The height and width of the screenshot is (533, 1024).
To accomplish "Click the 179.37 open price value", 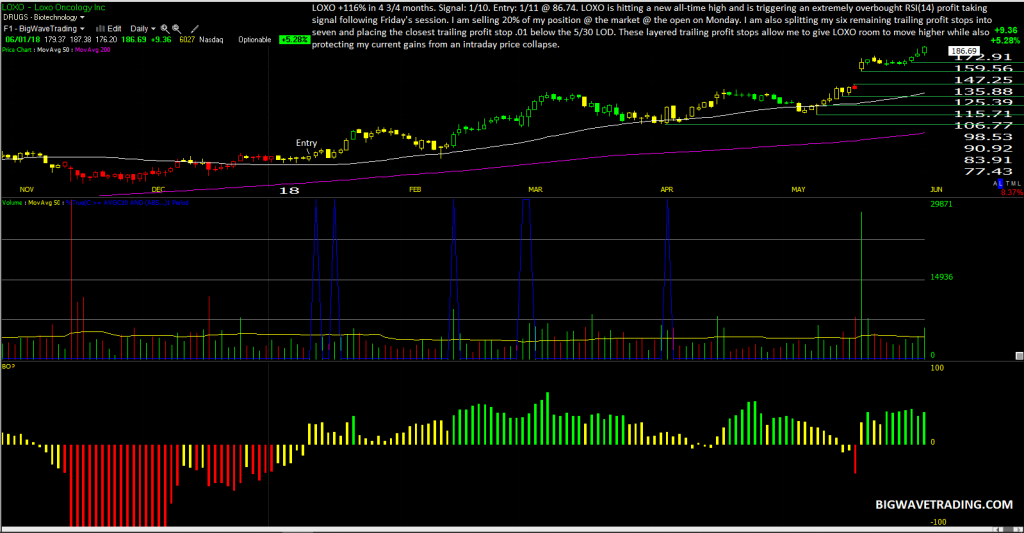I will pos(55,39).
